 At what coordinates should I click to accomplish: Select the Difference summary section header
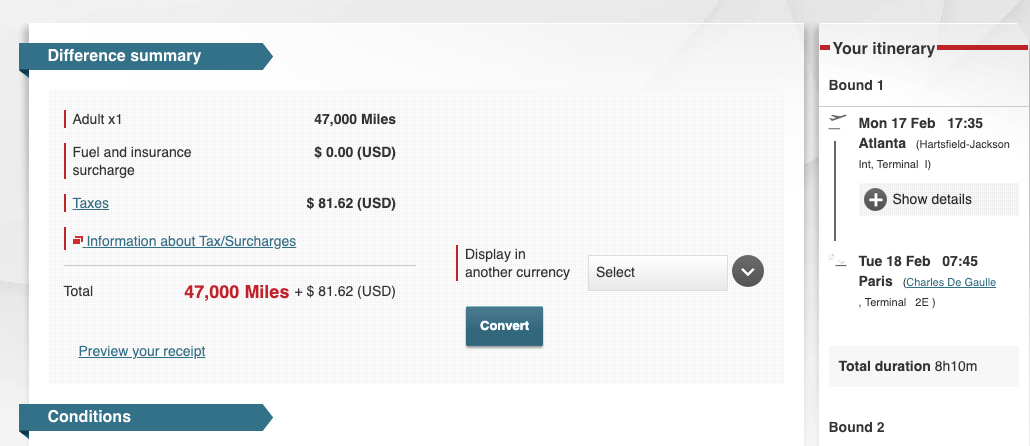pos(124,56)
